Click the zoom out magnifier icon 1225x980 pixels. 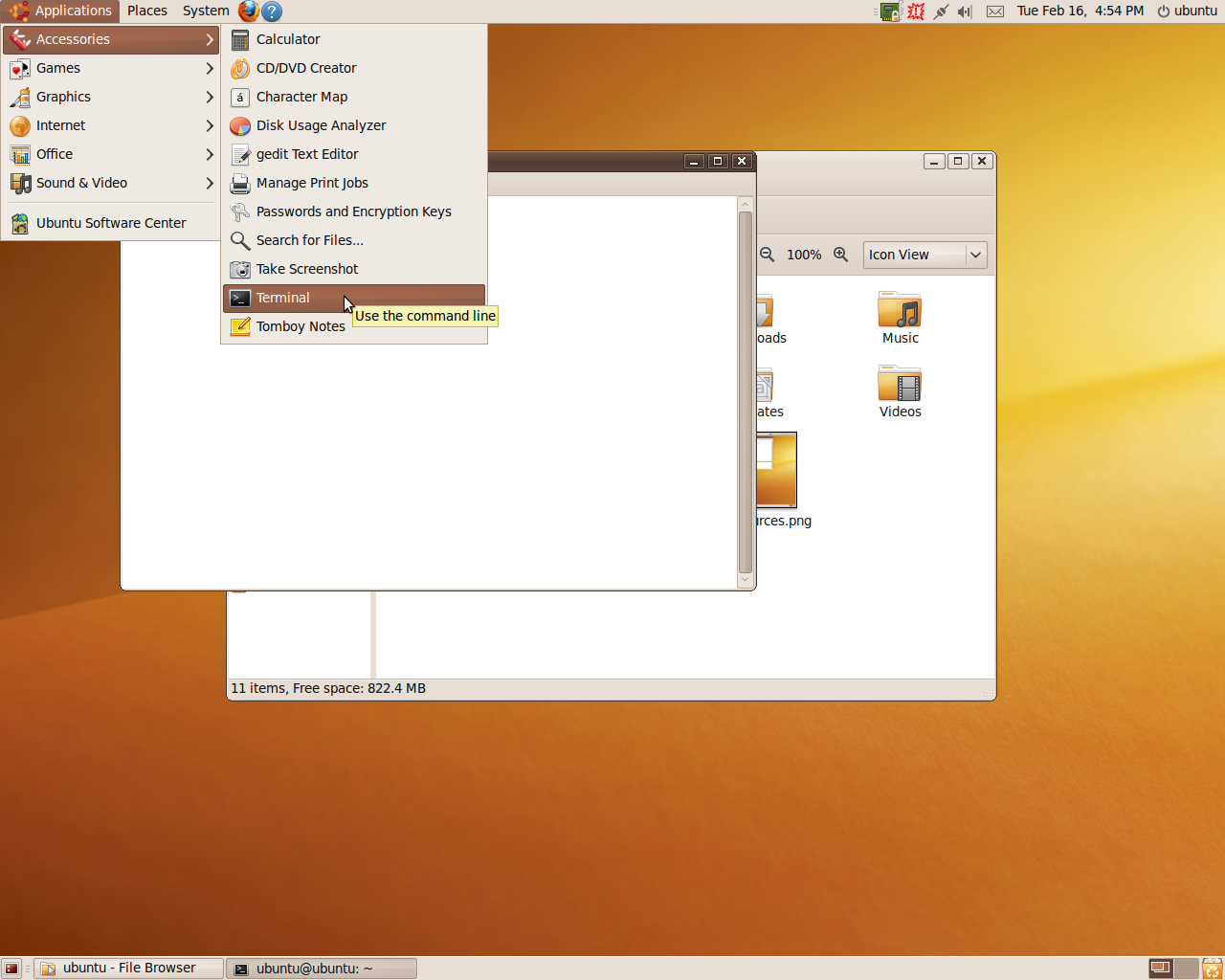[767, 255]
